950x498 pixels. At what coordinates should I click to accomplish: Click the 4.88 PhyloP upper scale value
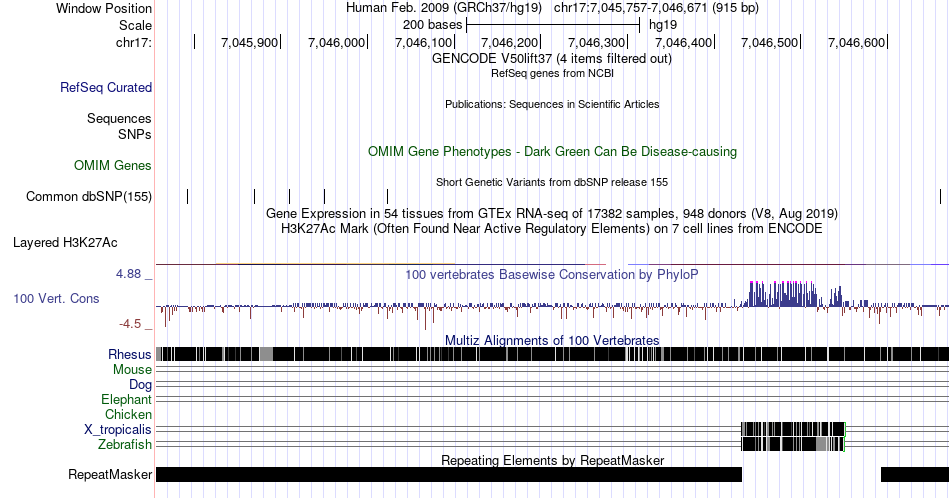coord(128,274)
